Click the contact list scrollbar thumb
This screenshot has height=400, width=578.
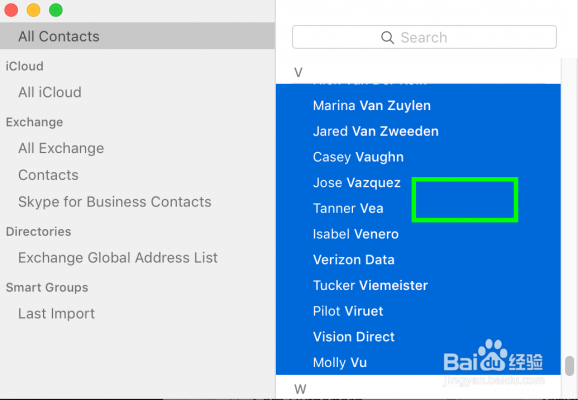570,365
